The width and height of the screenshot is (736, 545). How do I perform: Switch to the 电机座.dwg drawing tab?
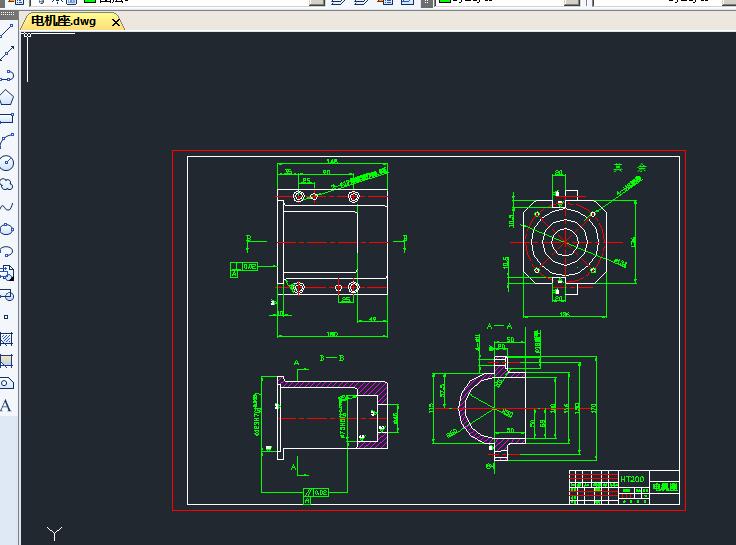63,21
